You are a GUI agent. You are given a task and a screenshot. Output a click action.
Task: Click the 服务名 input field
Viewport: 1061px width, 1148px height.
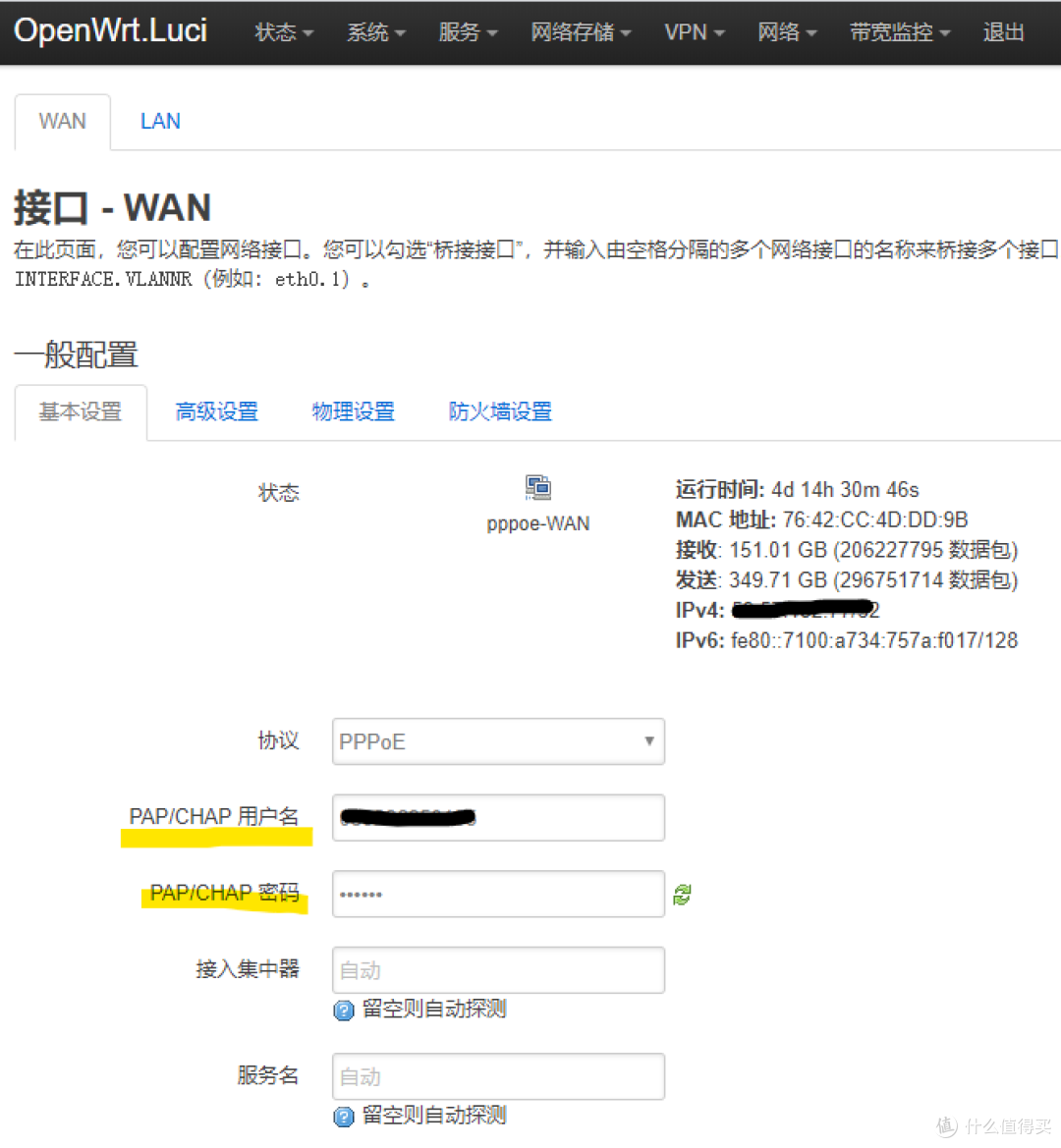coord(499,1076)
